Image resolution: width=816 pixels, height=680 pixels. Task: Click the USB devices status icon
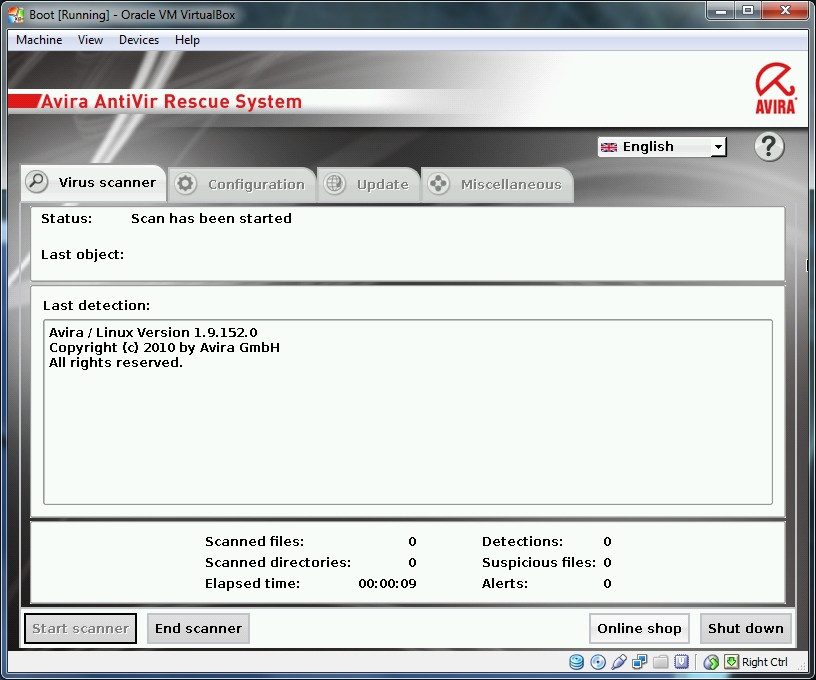[x=619, y=662]
